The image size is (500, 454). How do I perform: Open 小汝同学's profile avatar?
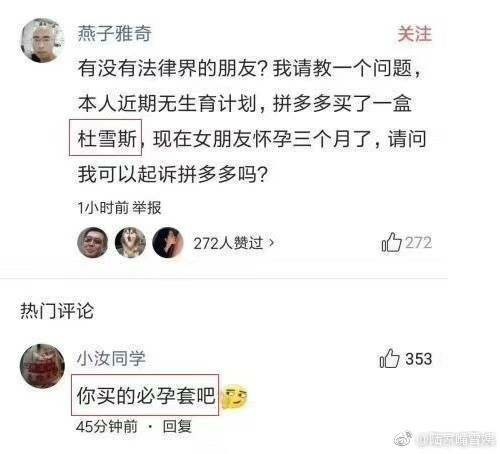[x=42, y=366]
